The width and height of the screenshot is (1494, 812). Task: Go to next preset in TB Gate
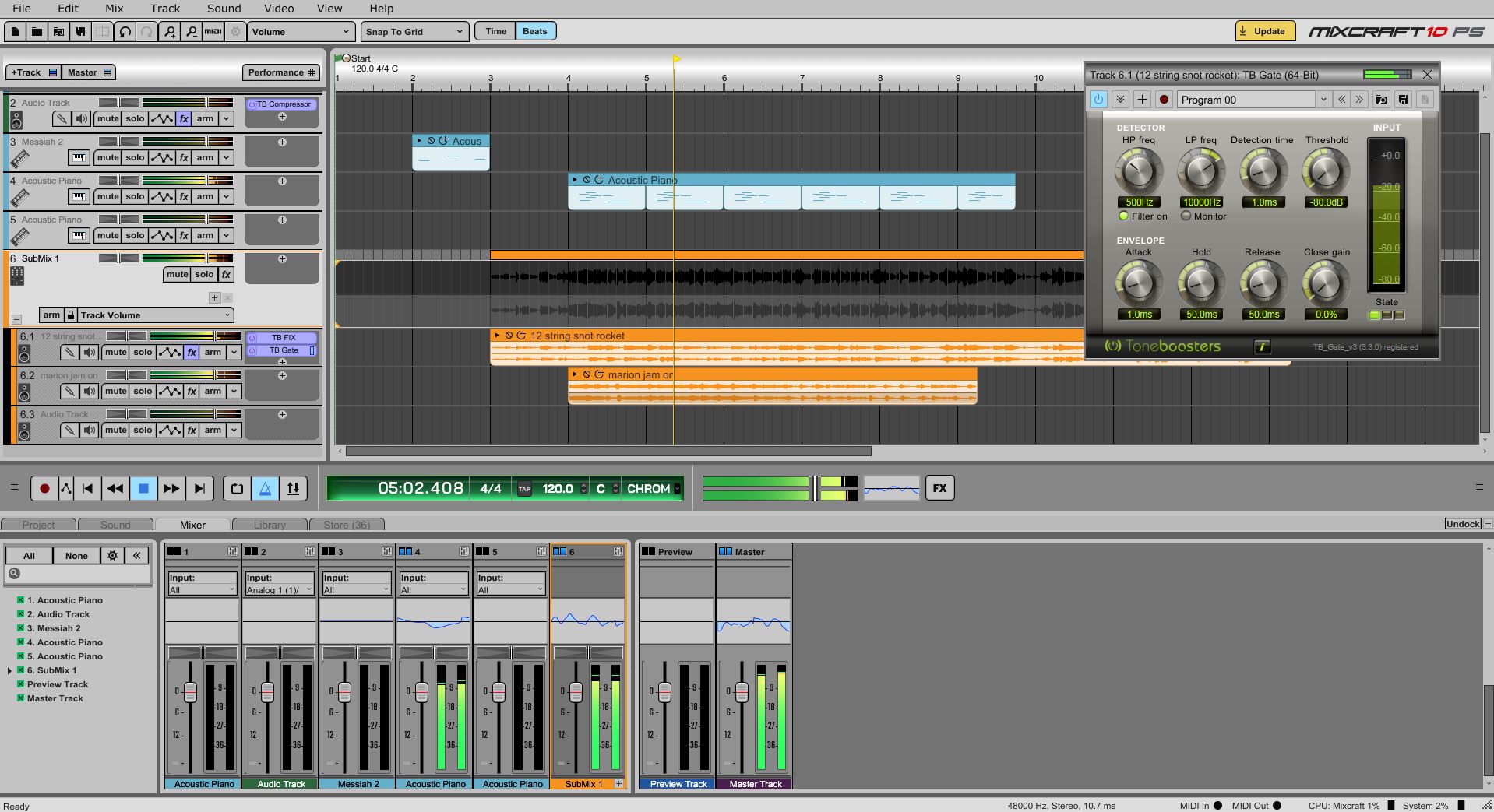coord(1359,100)
